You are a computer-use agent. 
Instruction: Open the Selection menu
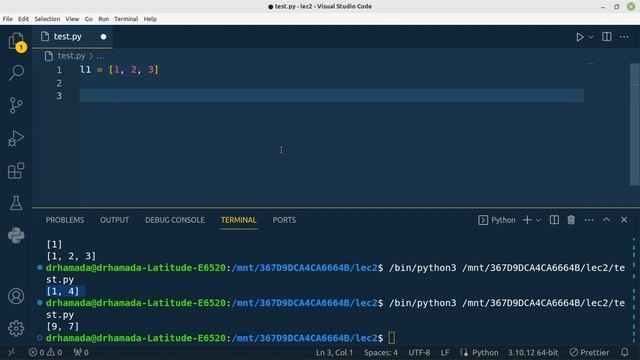(x=47, y=19)
